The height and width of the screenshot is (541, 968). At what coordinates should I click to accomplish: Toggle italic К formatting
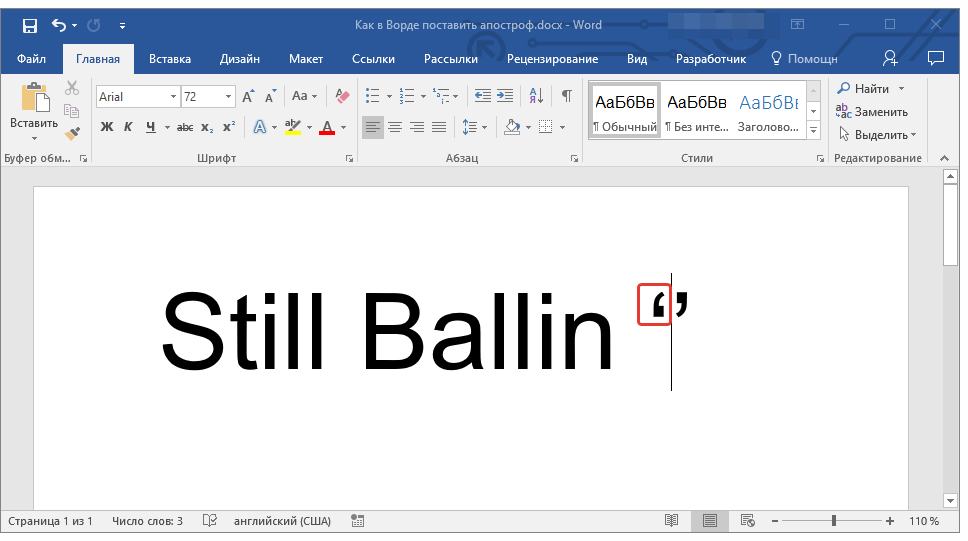pyautogui.click(x=128, y=127)
